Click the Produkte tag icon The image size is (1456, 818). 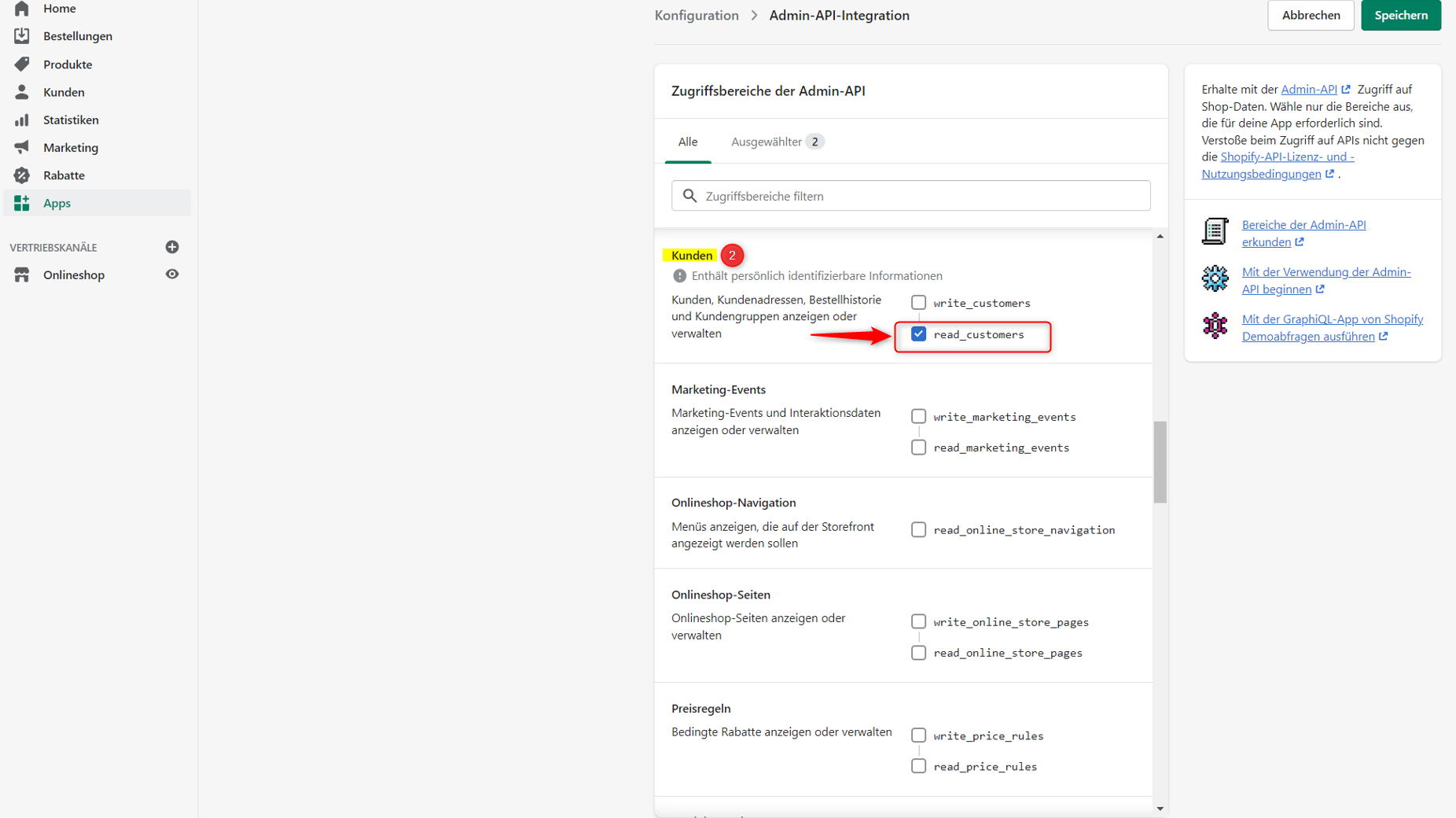tap(22, 64)
